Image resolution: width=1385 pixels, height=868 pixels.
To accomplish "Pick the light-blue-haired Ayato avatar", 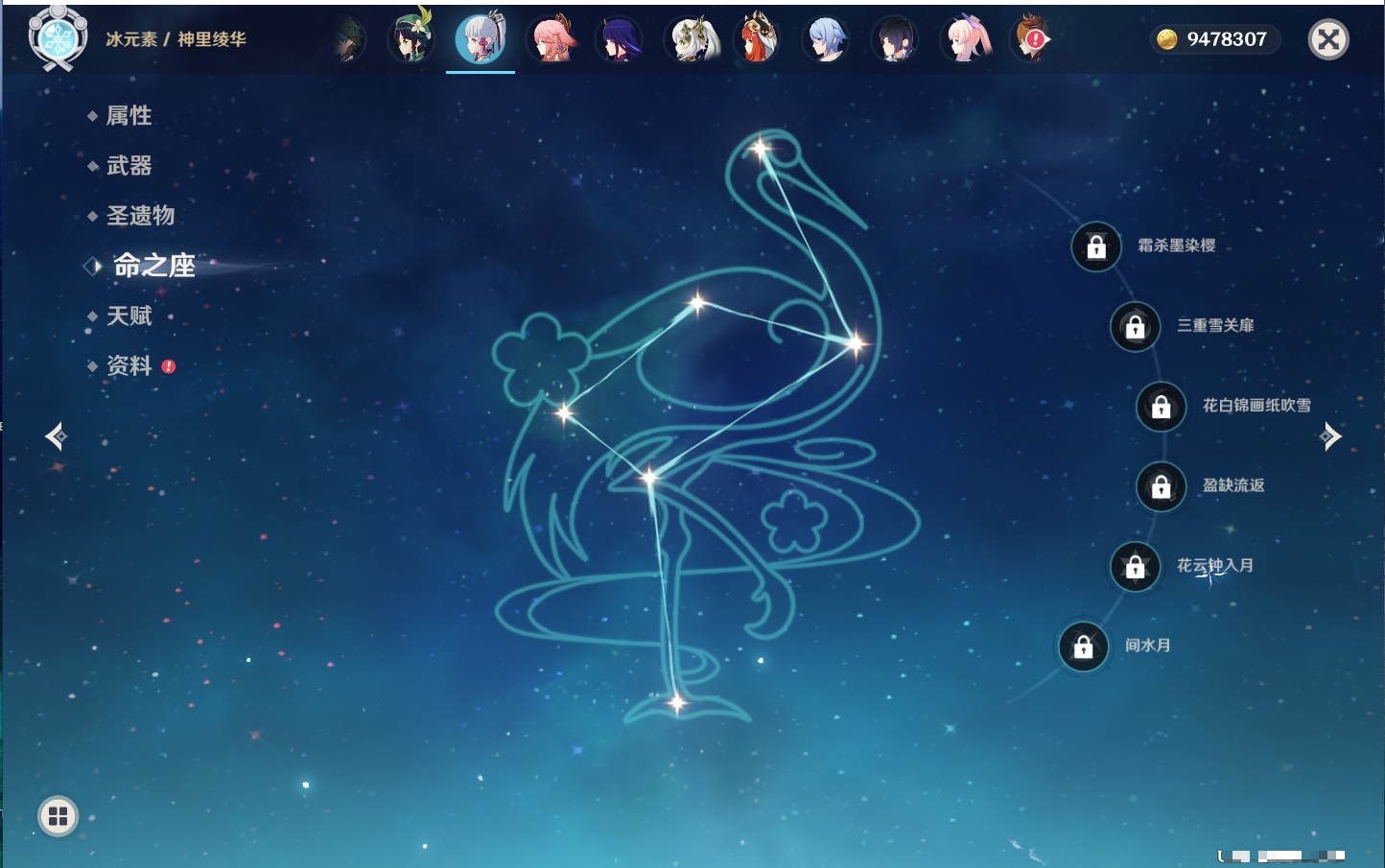I will pos(826,39).
